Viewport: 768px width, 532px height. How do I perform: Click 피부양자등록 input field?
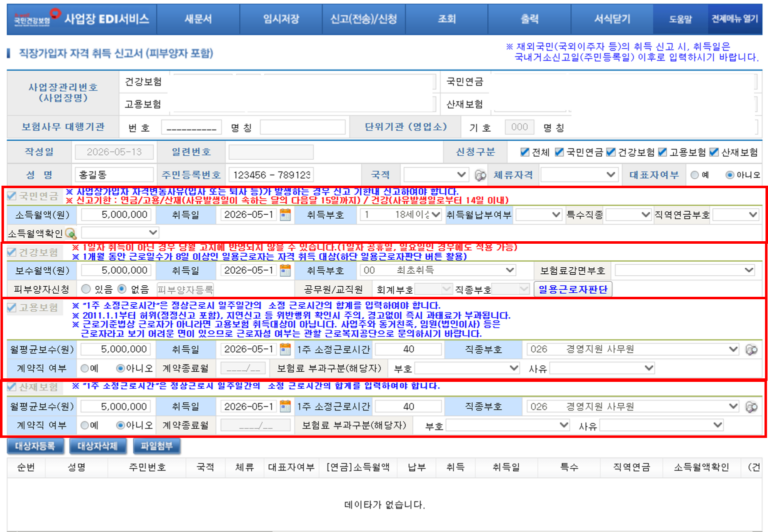186,289
